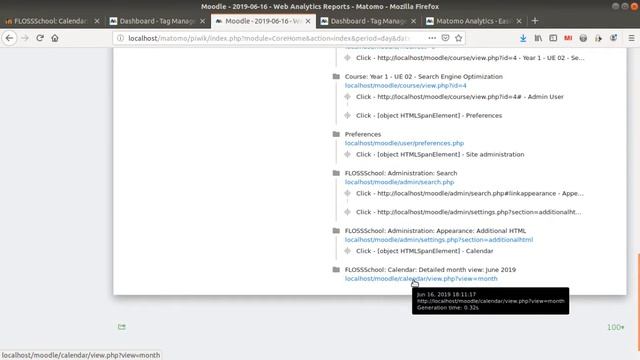Select 'FLOSSSchool: Administration: Search' title text
640x360 pixels.
[x=401, y=173]
